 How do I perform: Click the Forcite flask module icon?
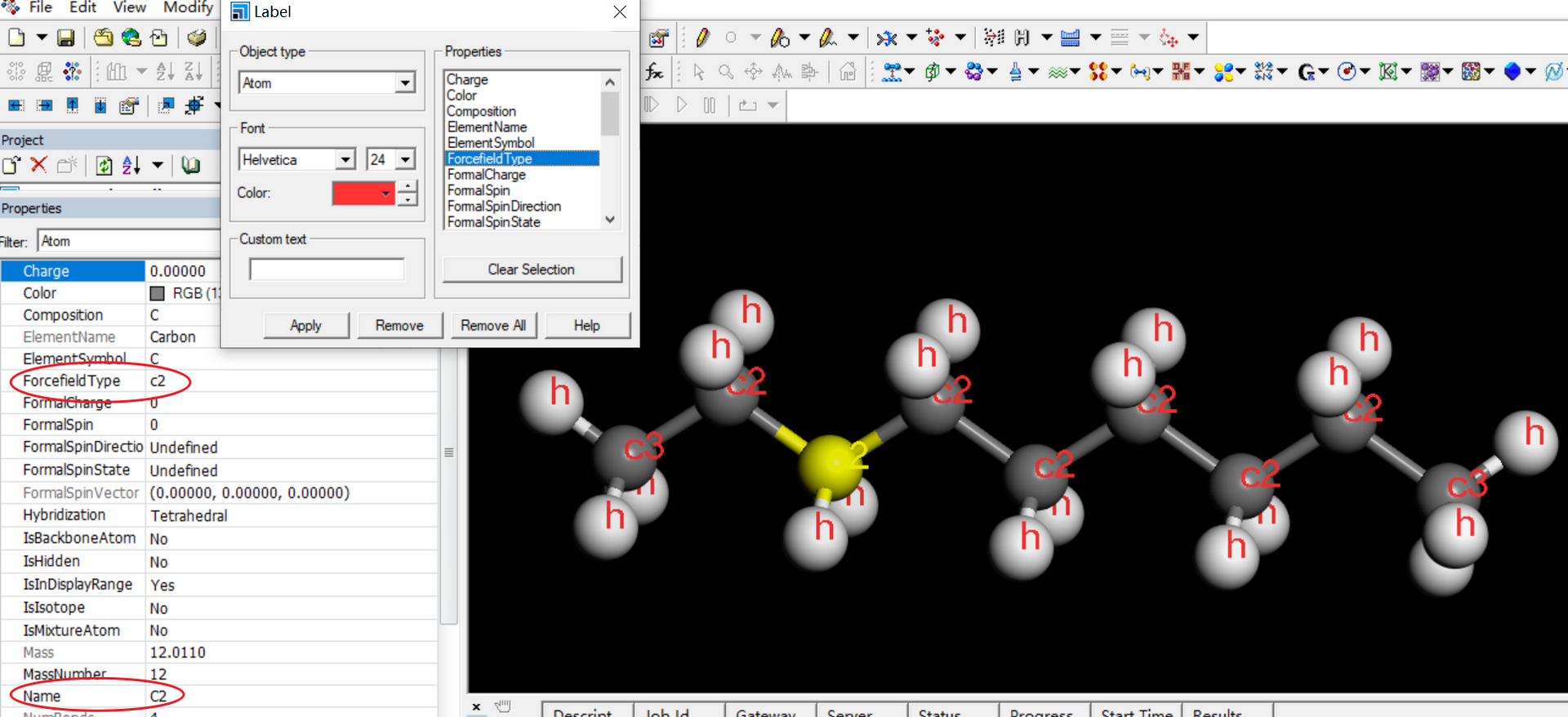(1015, 72)
